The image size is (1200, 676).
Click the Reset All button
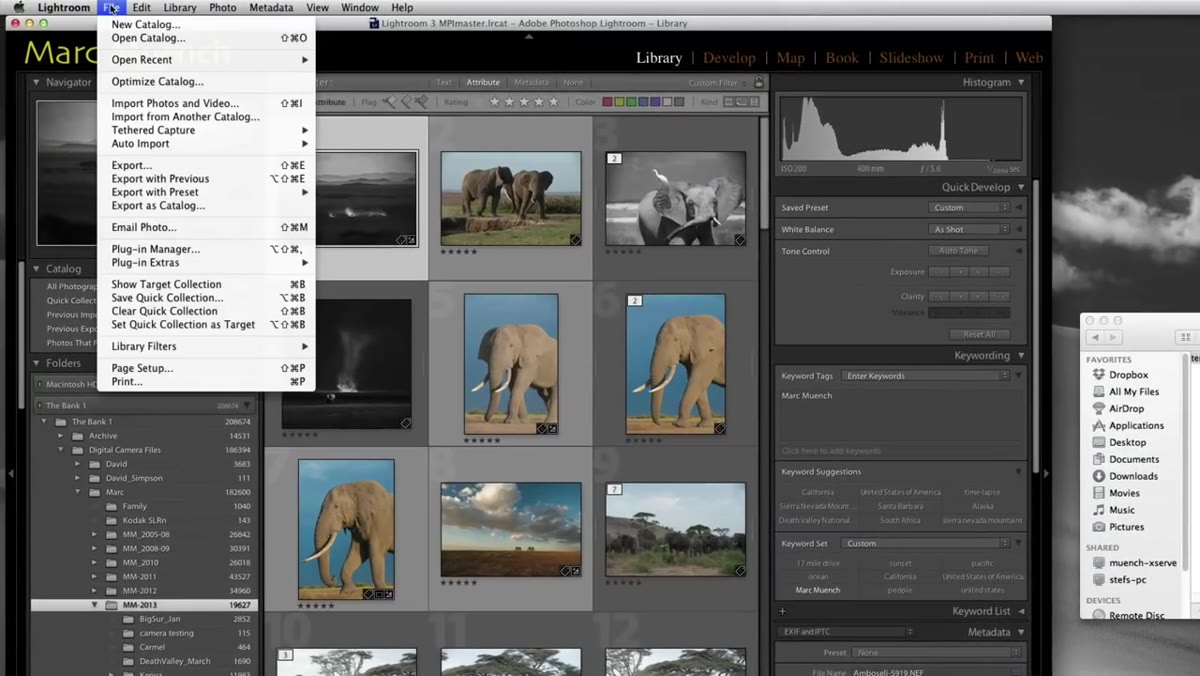coord(978,334)
